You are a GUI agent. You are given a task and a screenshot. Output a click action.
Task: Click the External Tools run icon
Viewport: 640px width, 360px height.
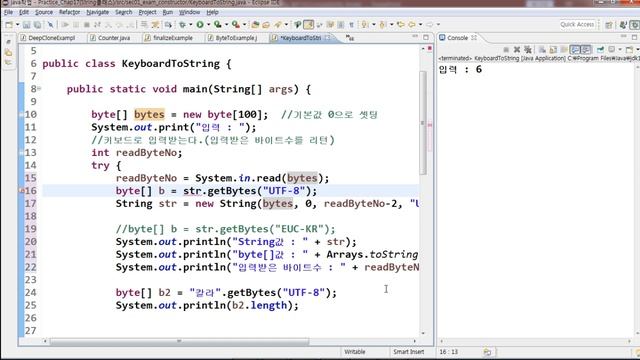click(236, 24)
